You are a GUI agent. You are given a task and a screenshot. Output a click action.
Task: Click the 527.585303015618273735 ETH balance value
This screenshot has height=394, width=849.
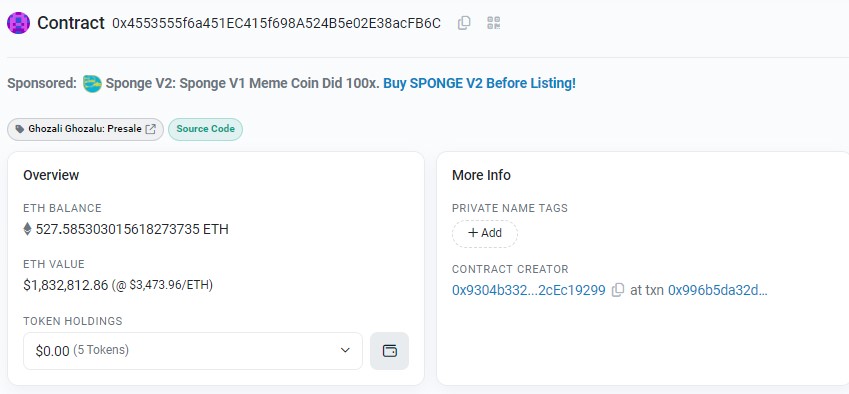tap(132, 229)
